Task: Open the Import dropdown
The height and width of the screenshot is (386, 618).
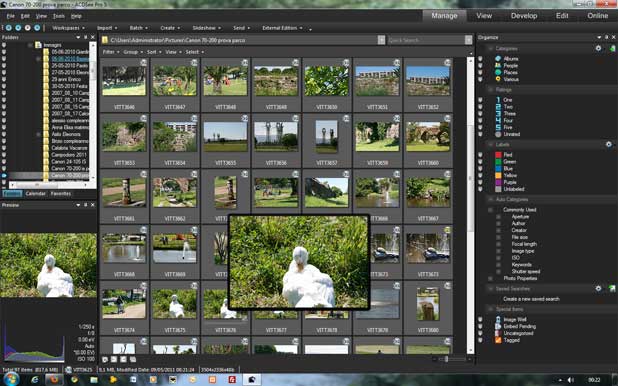Action: 107,28
